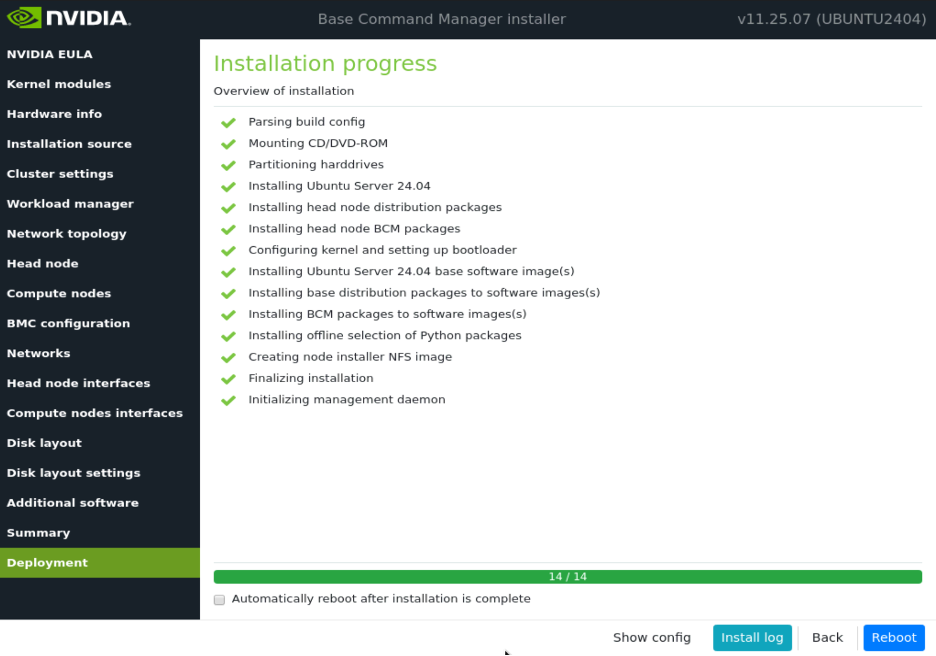The height and width of the screenshot is (656, 936).
Task: Go to Network topology sidebar item
Action: [66, 234]
